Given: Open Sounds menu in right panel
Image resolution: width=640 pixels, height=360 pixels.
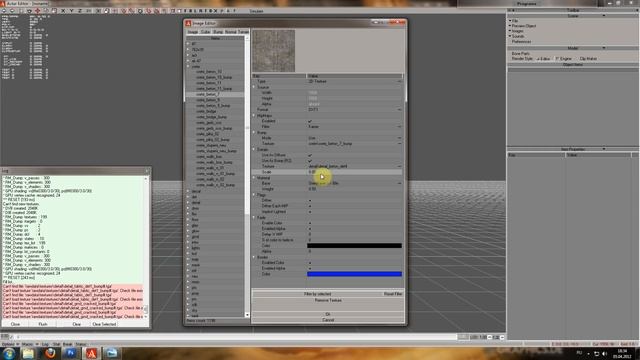Looking at the screenshot, I should pyautogui.click(x=518, y=36).
